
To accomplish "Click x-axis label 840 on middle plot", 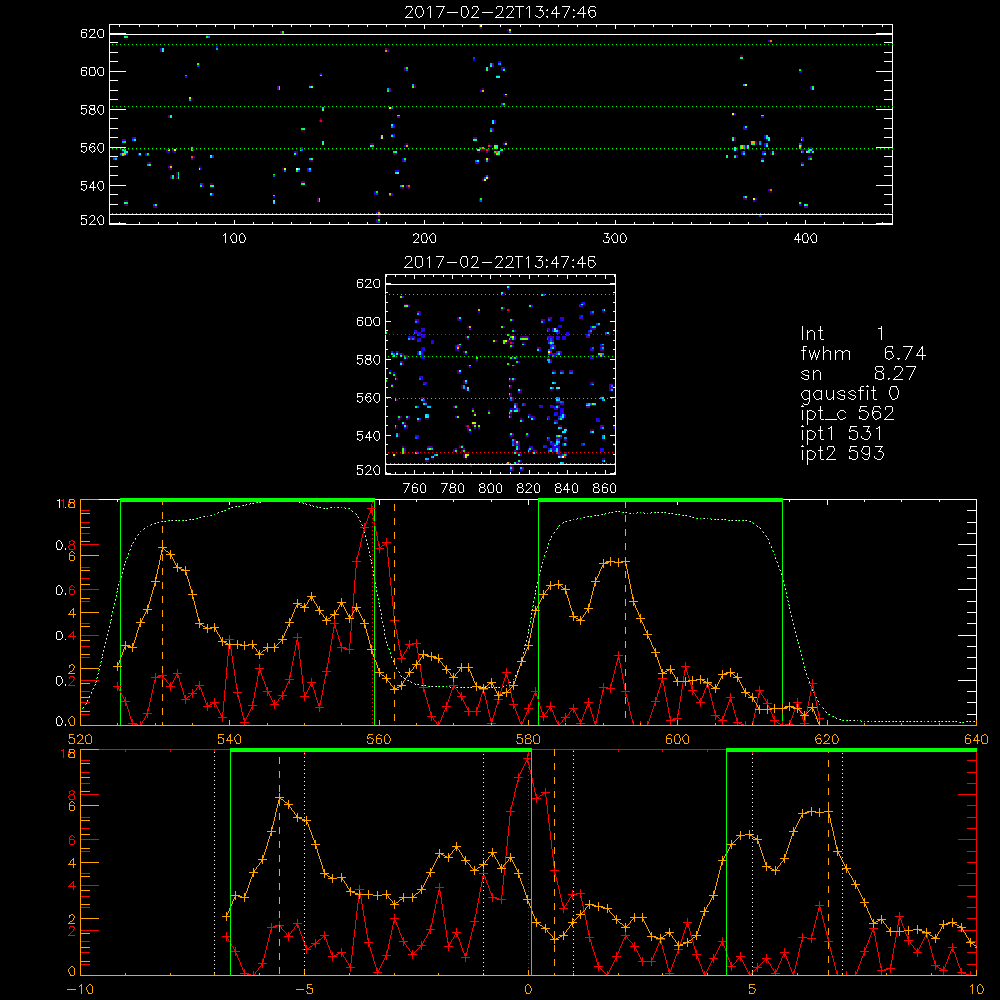I will pos(566,489).
